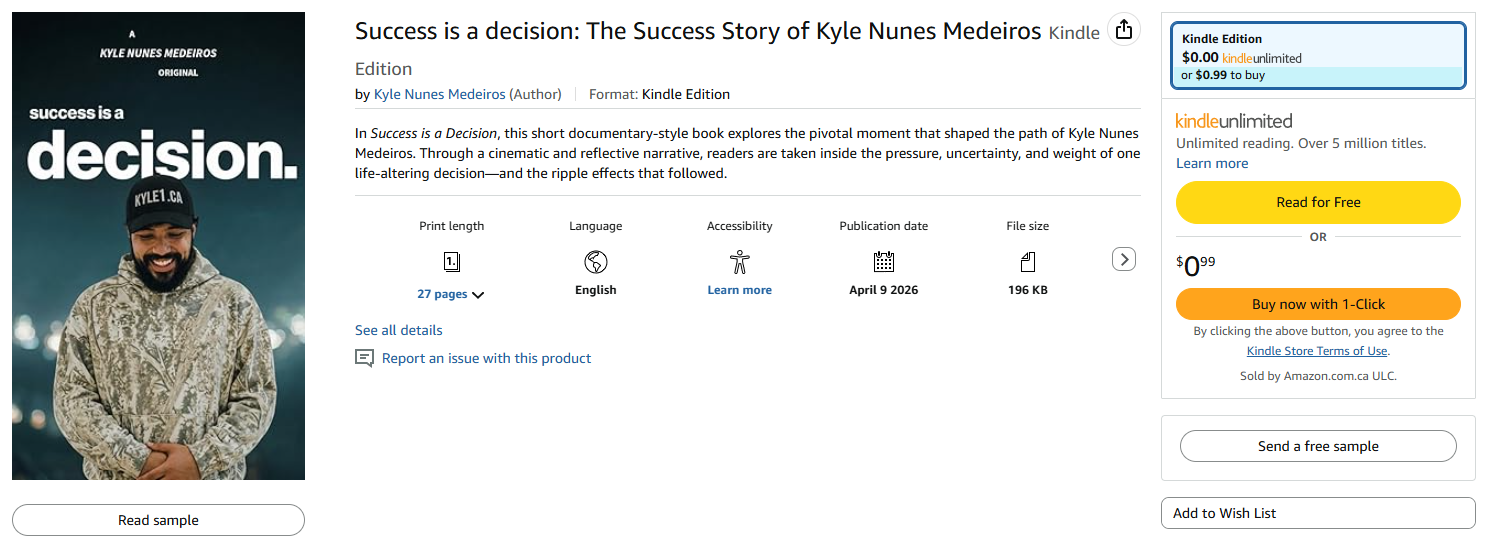Click the publication date calendar icon
Image resolution: width=1498 pixels, height=551 pixels.
pyautogui.click(x=883, y=262)
